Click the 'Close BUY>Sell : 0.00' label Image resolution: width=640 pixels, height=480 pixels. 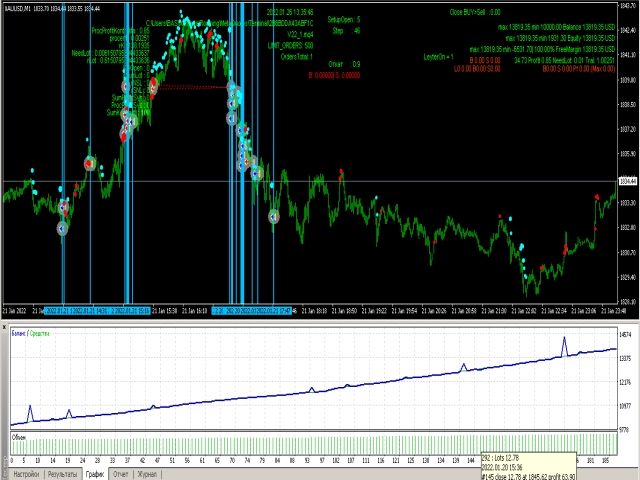click(x=475, y=12)
